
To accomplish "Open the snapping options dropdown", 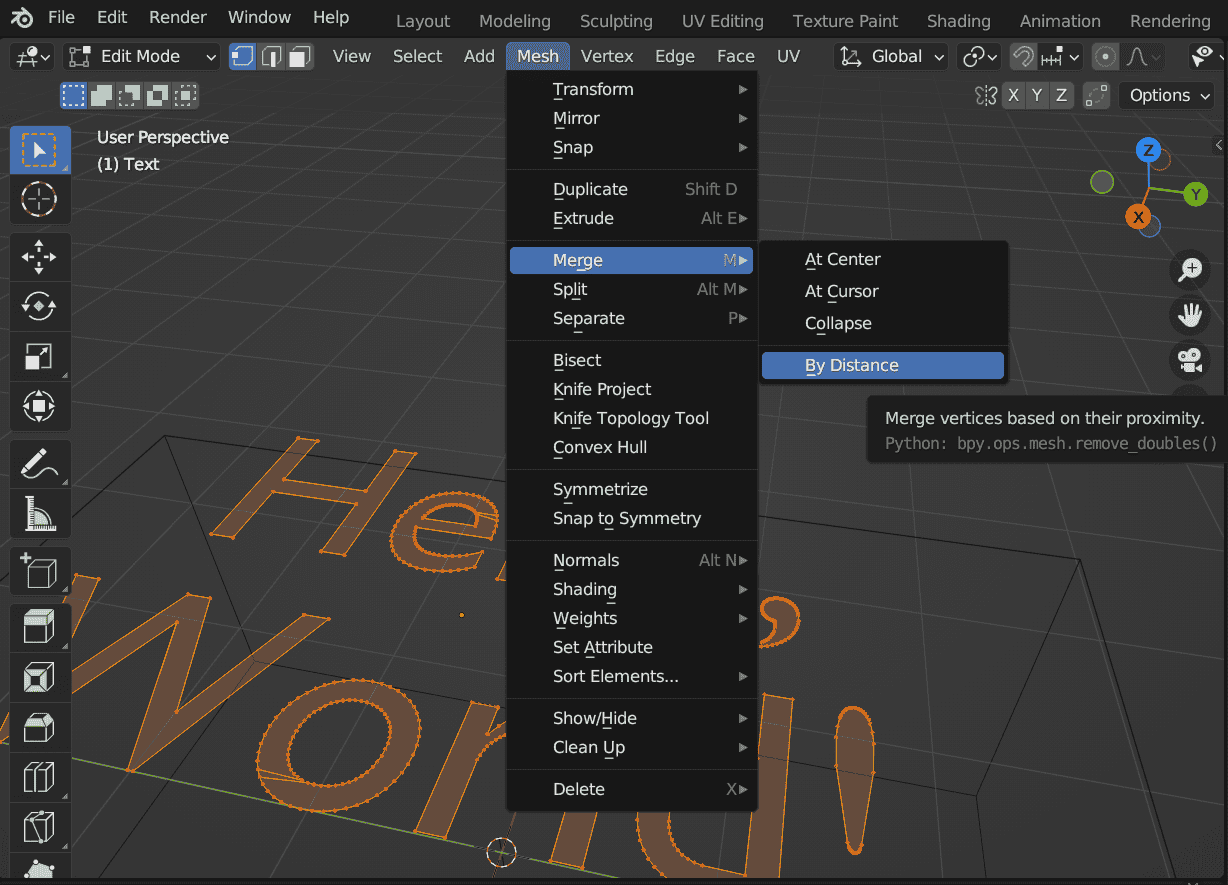I will pos(1061,57).
